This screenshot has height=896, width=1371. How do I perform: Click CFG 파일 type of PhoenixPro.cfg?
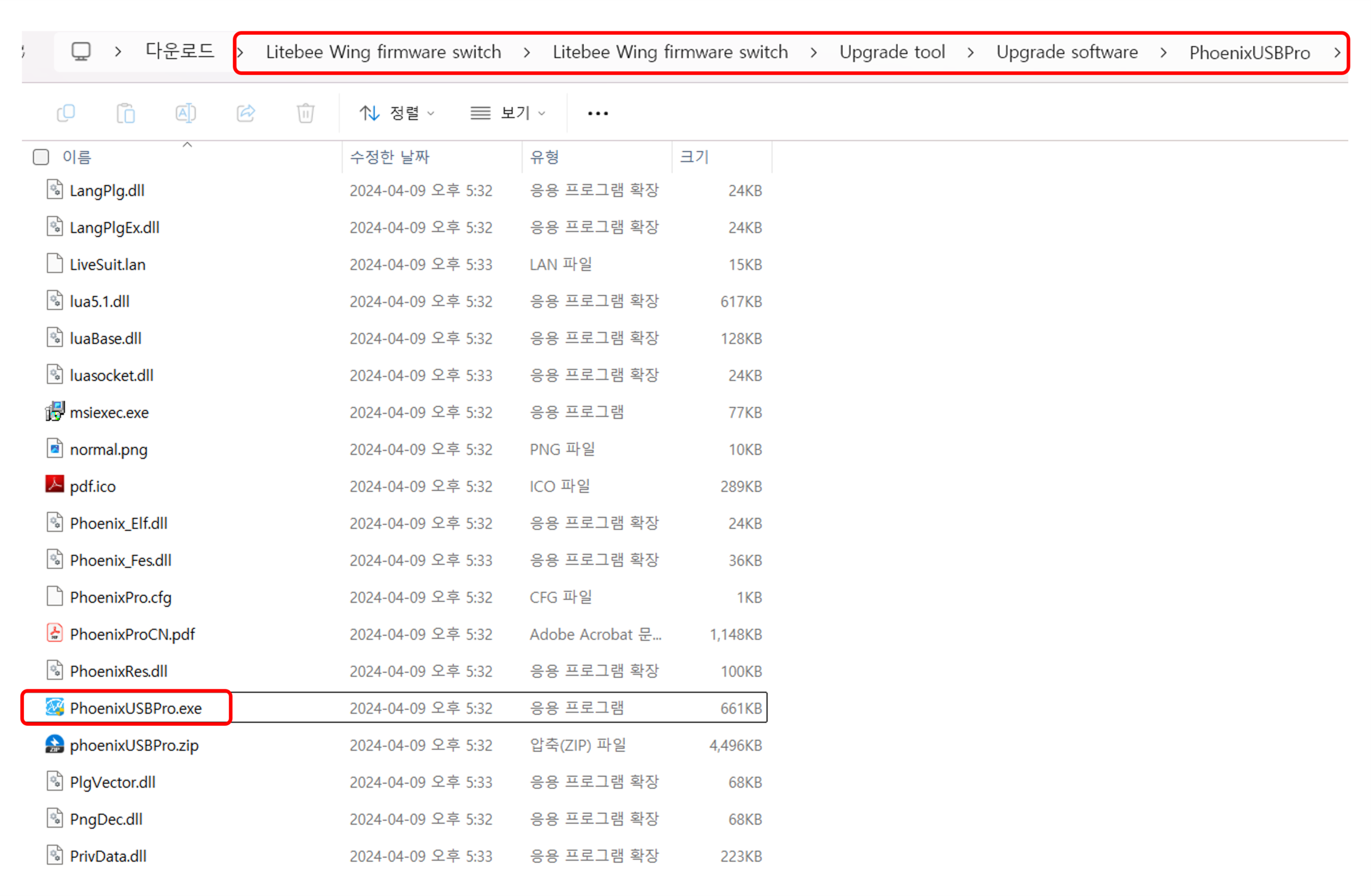point(560,597)
